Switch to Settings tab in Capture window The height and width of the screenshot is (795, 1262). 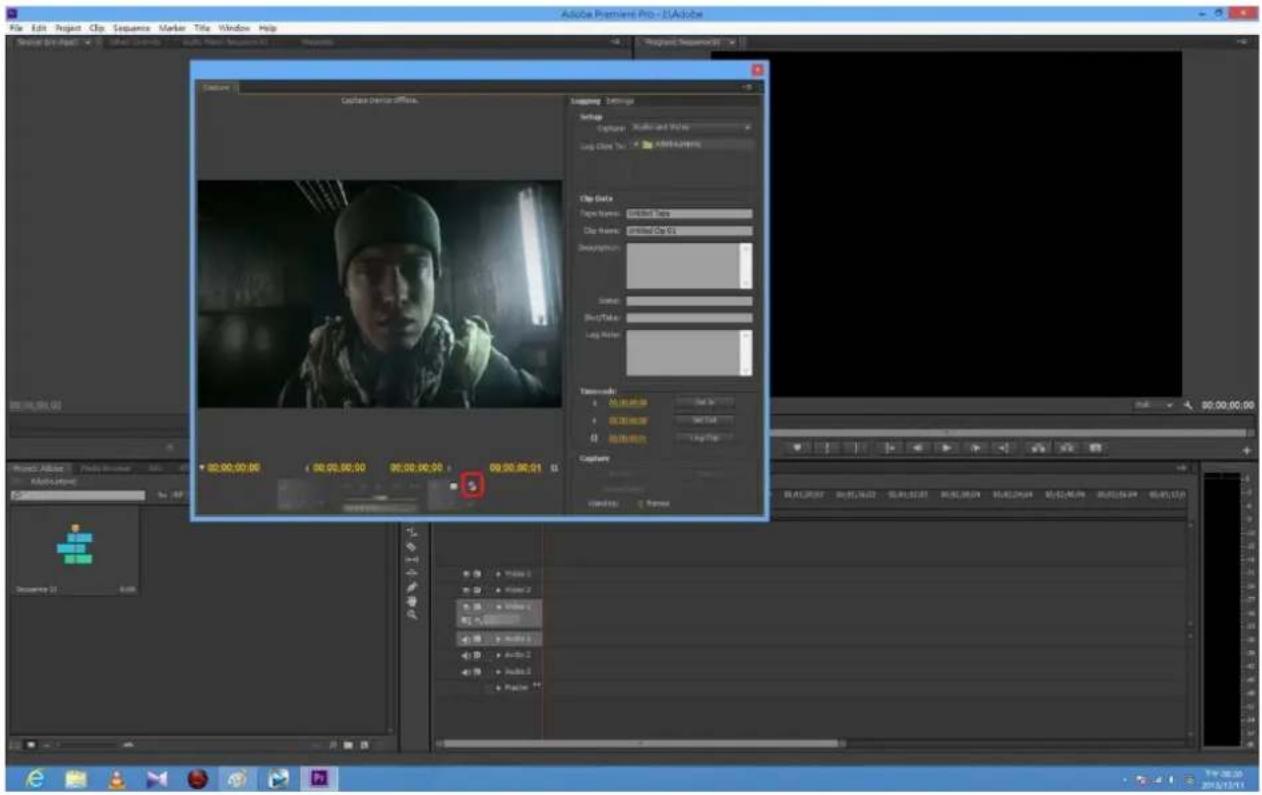[x=620, y=100]
